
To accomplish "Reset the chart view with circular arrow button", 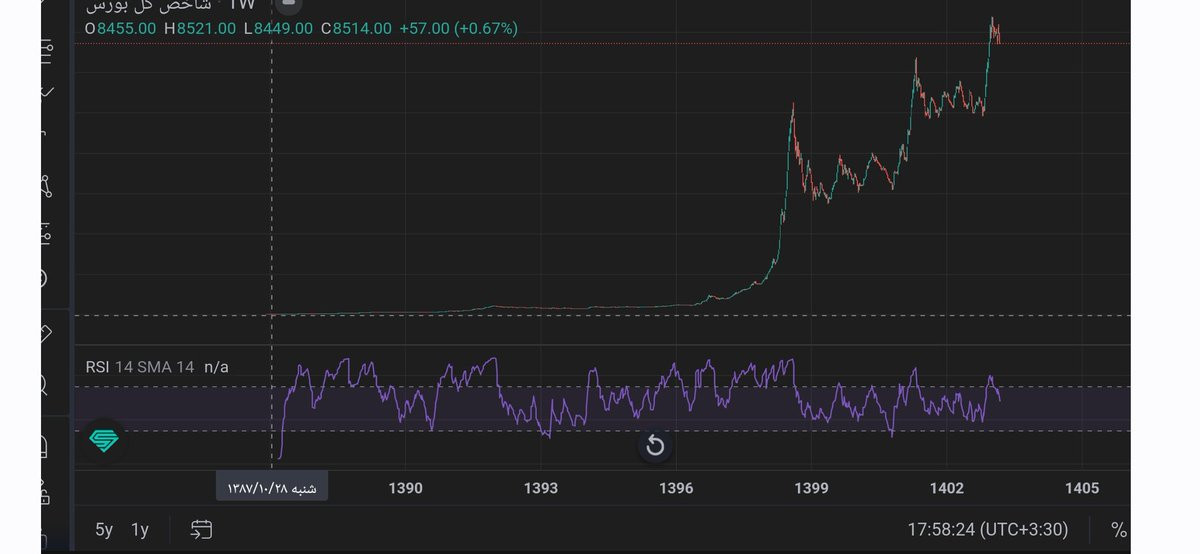I will pyautogui.click(x=655, y=446).
